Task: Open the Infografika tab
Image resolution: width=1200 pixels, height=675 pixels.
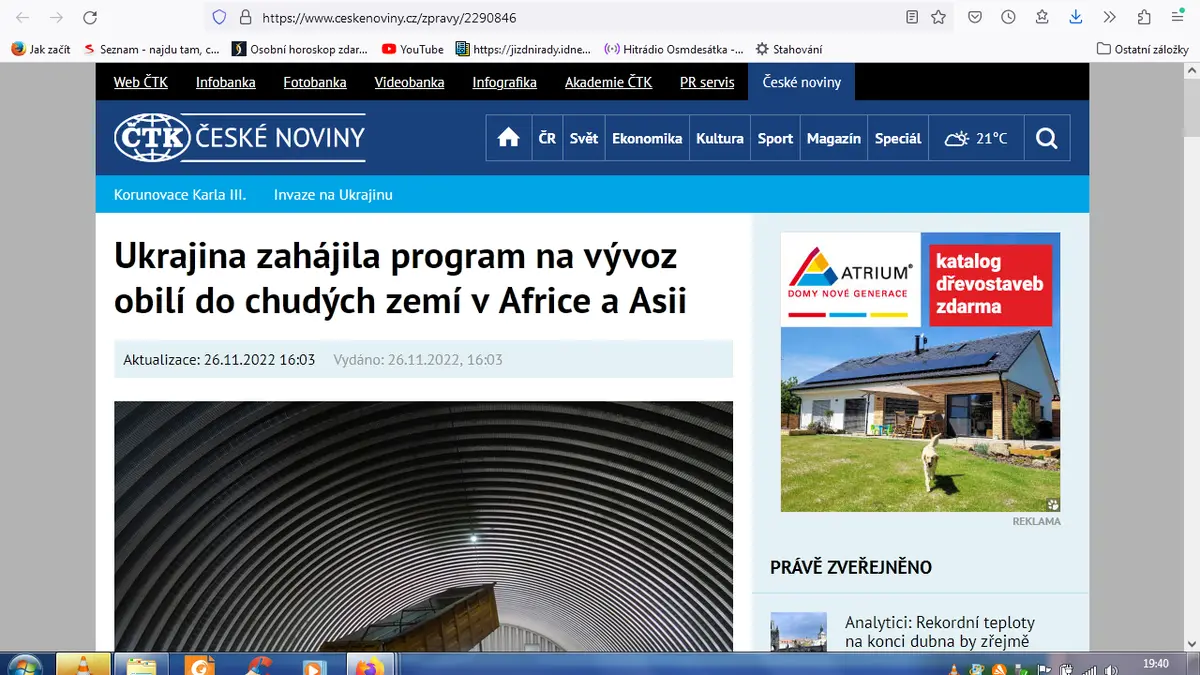Action: pyautogui.click(x=505, y=82)
